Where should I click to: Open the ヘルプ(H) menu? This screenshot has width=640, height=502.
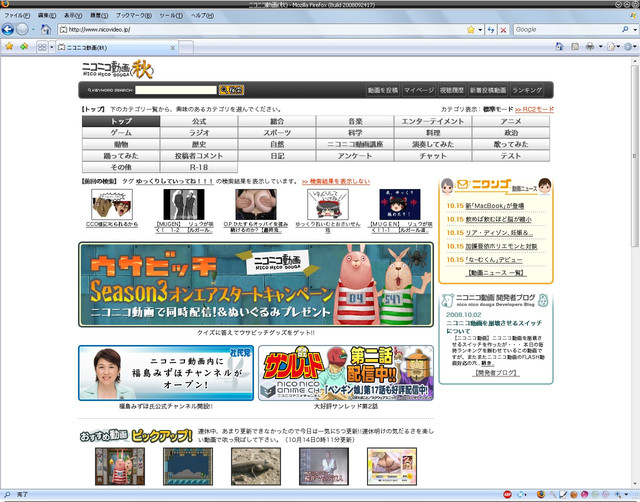[x=202, y=16]
